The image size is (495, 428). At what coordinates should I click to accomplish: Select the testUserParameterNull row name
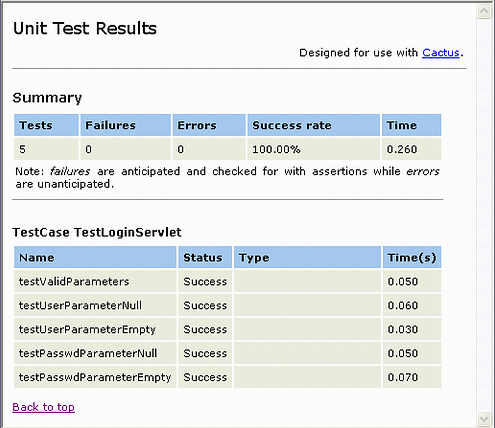[x=80, y=306]
